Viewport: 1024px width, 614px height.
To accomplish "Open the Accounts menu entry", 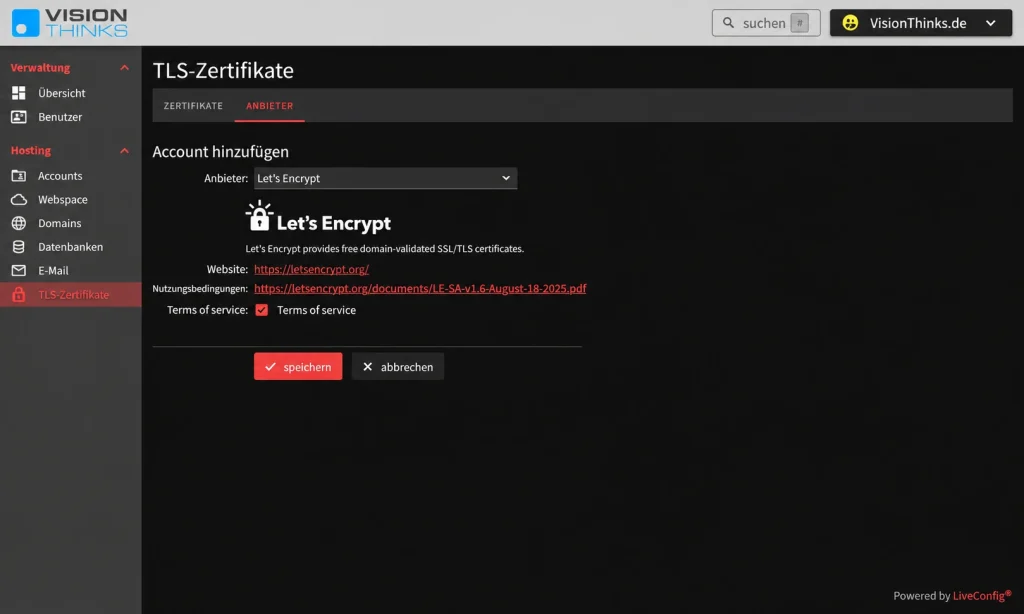I will pyautogui.click(x=71, y=176).
